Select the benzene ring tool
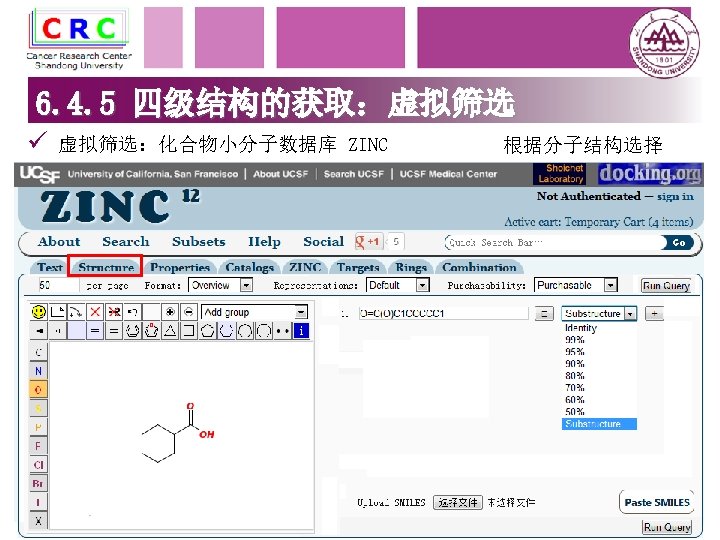720x540 pixels. 133,331
